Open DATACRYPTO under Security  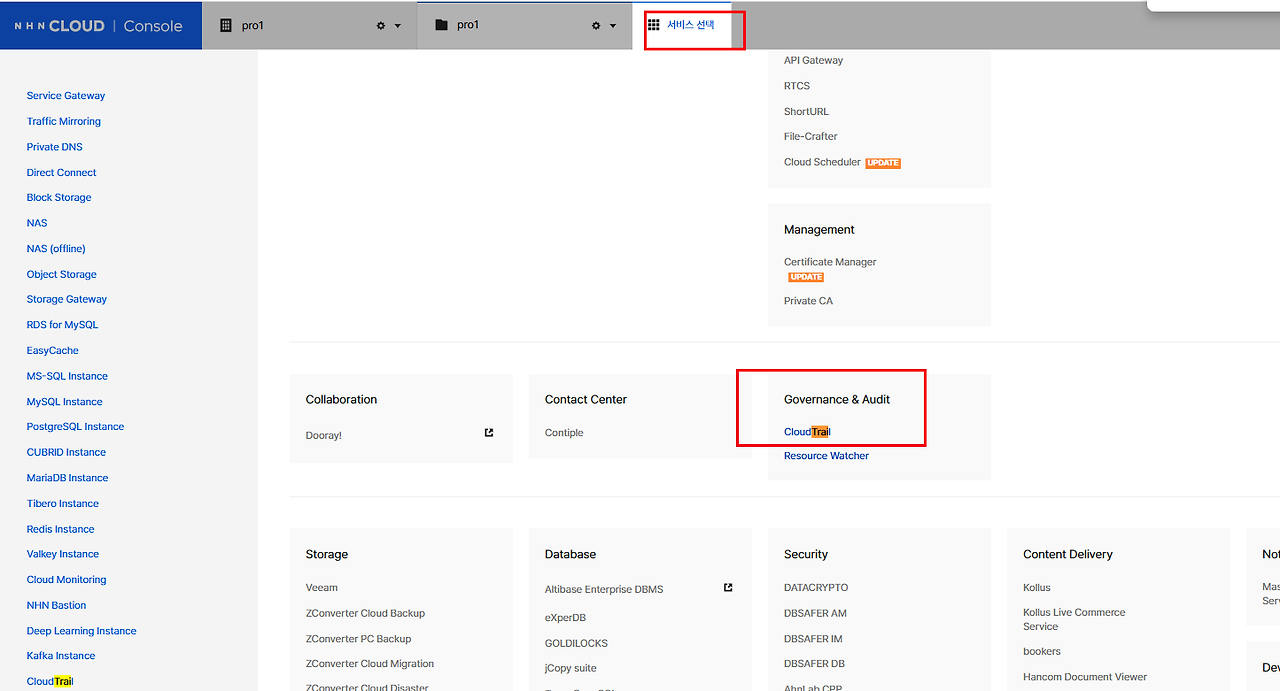pos(816,588)
